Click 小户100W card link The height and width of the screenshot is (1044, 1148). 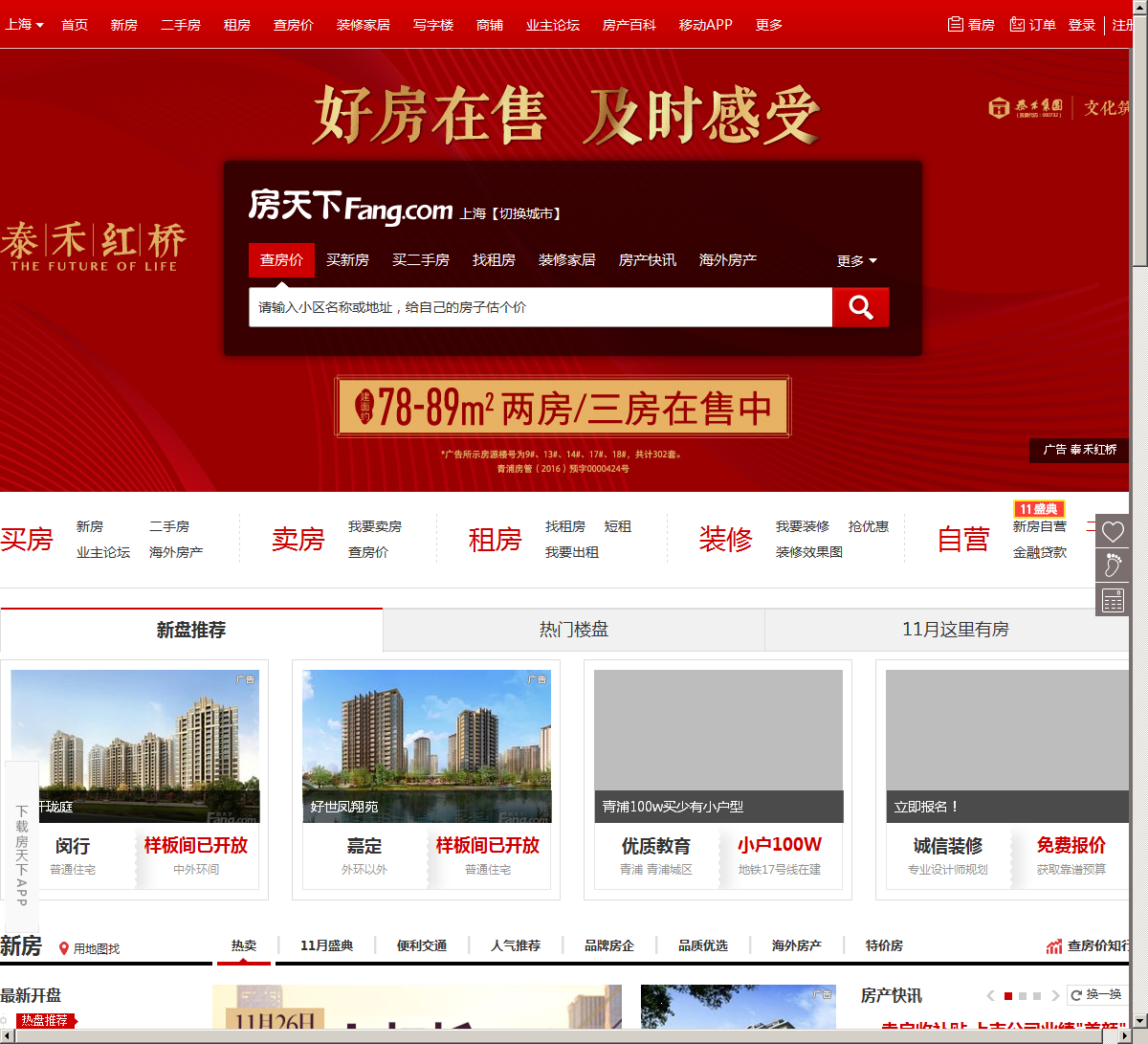(x=780, y=845)
